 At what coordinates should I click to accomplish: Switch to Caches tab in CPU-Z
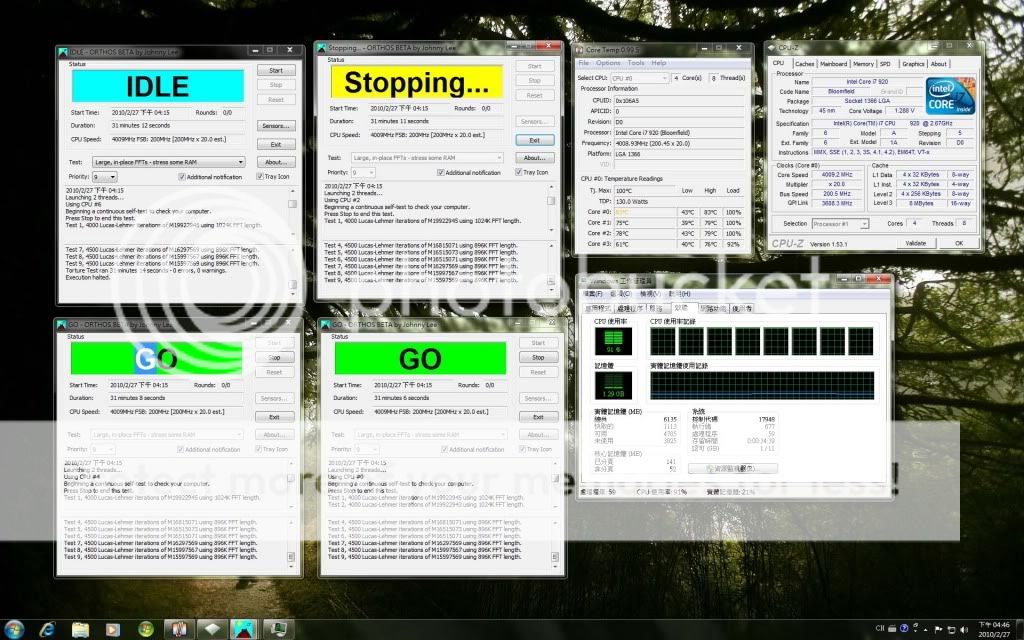pos(805,64)
